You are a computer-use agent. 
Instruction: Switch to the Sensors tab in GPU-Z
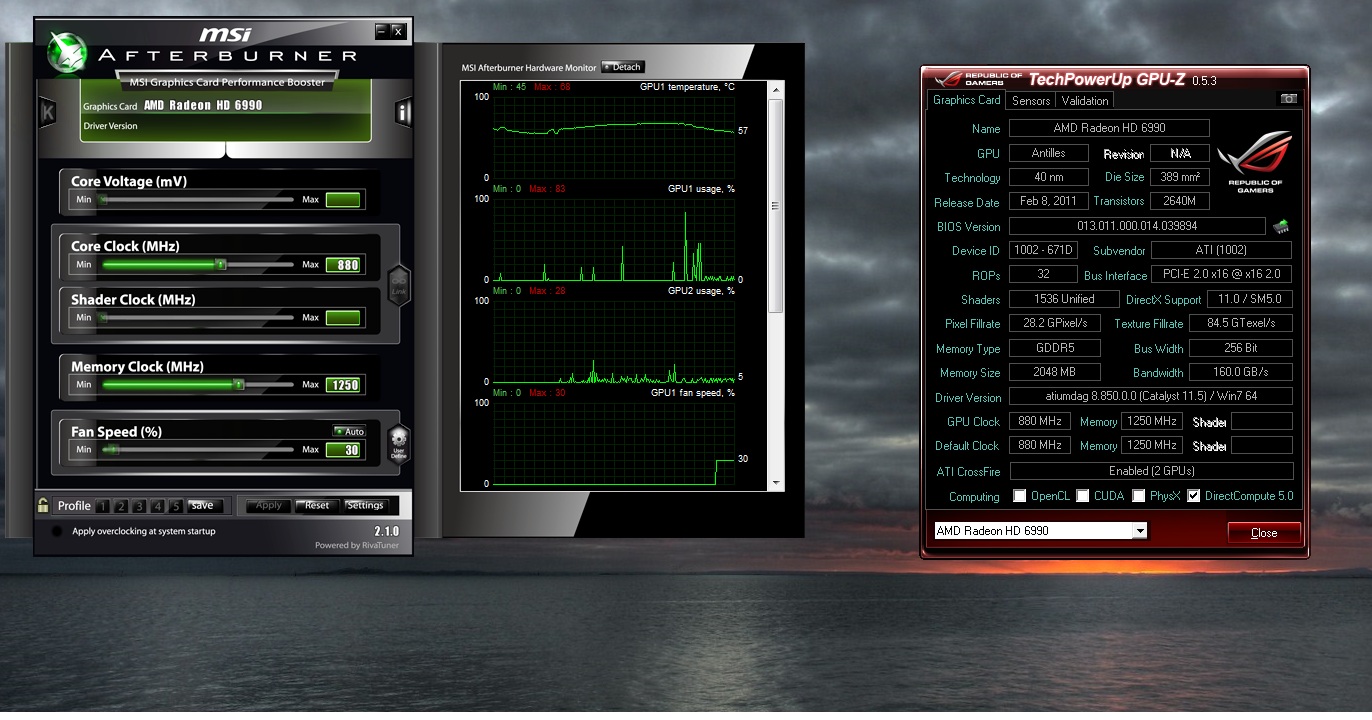pyautogui.click(x=1031, y=100)
